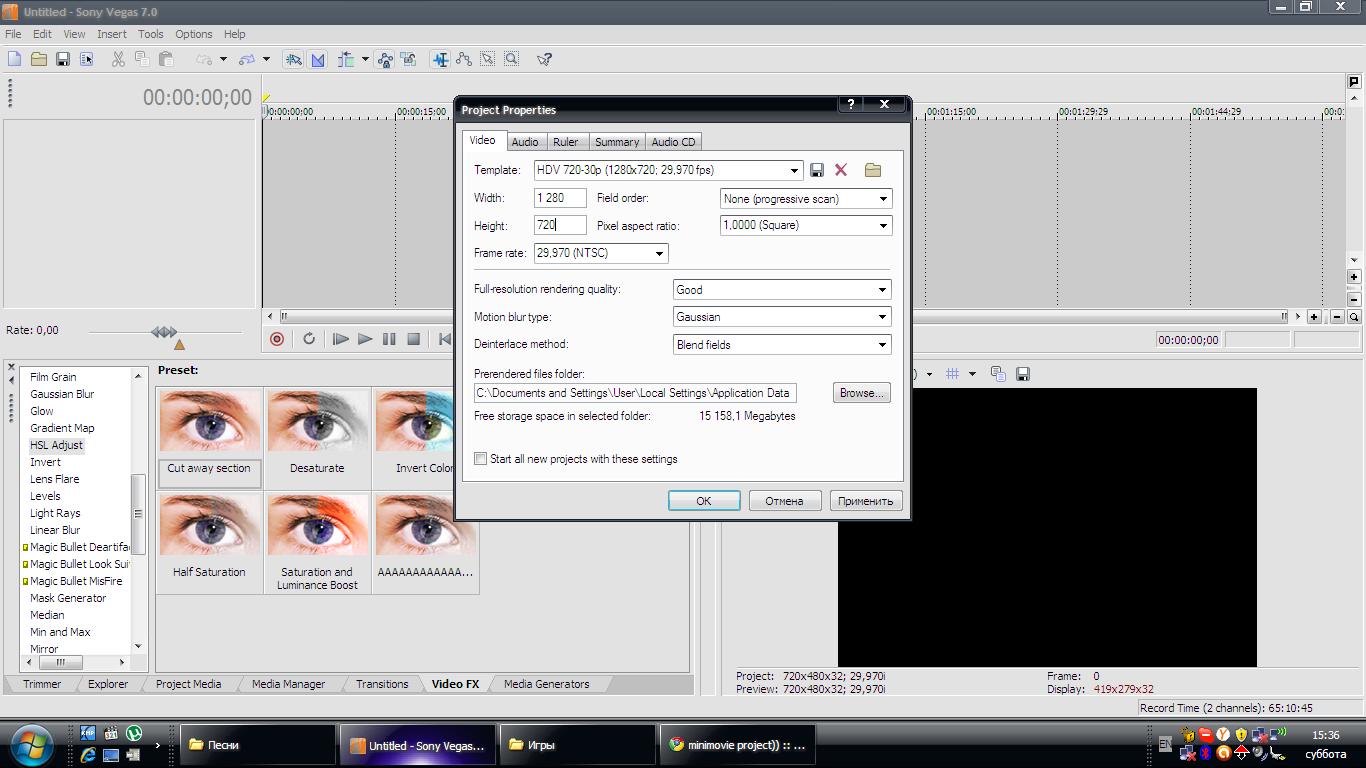Toggle Auto Ripple toolbar icon
Viewport: 1366px width, 768px height.
pos(347,59)
